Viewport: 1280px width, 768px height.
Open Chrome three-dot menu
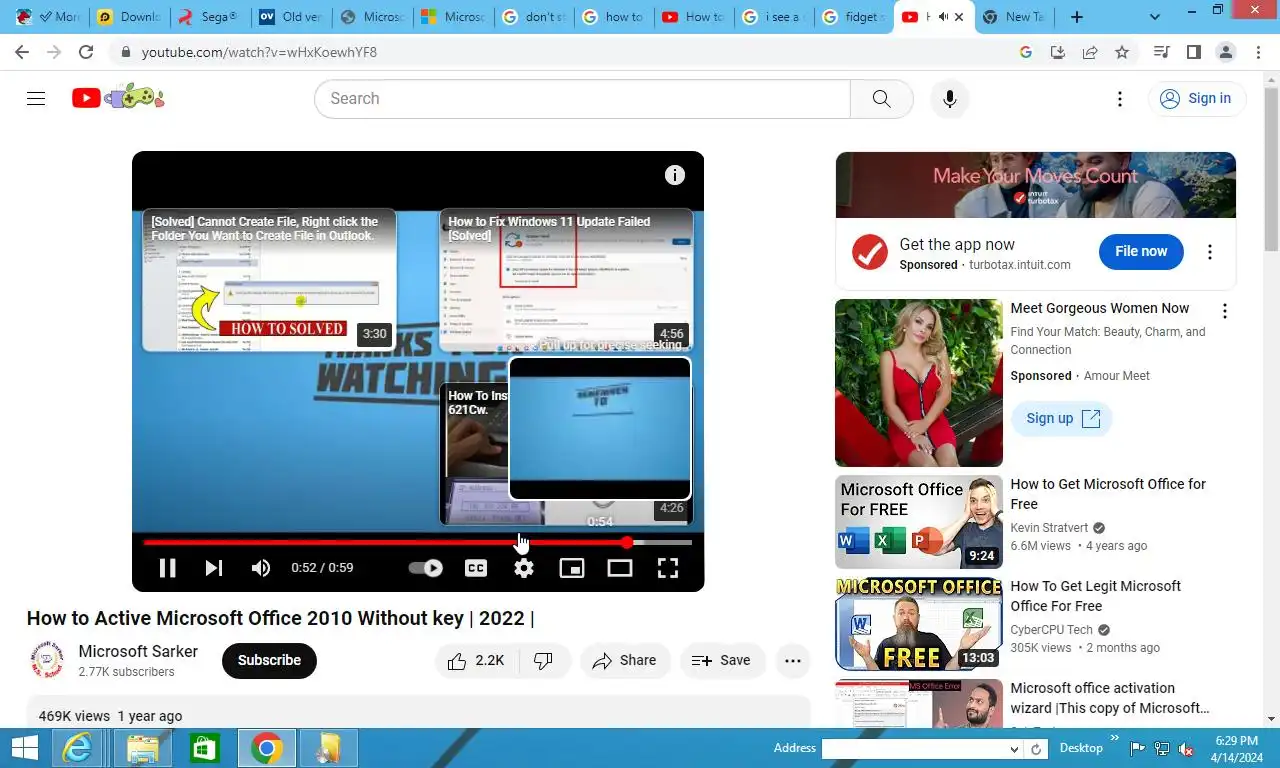point(1258,52)
